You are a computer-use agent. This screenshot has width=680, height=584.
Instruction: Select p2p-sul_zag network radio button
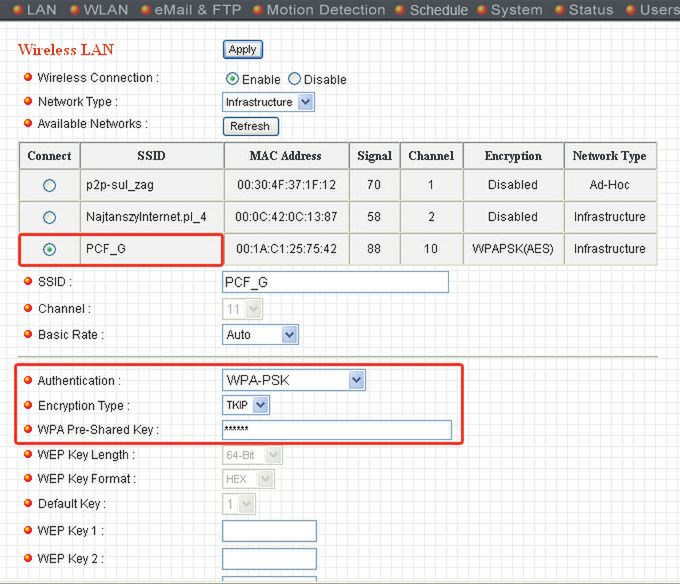49,186
